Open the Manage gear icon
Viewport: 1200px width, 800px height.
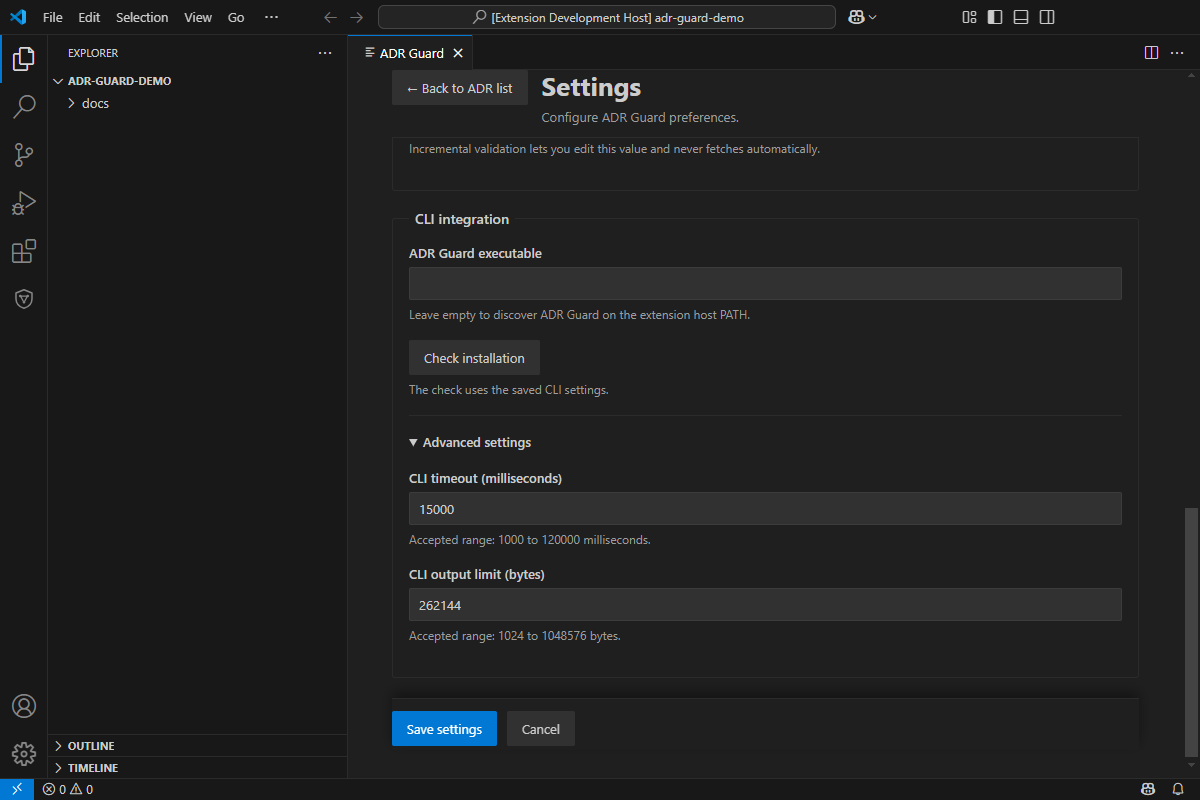point(24,753)
